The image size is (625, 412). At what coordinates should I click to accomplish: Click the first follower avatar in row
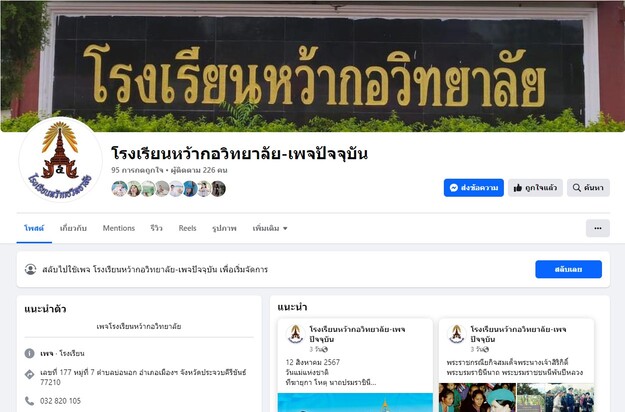[119, 188]
